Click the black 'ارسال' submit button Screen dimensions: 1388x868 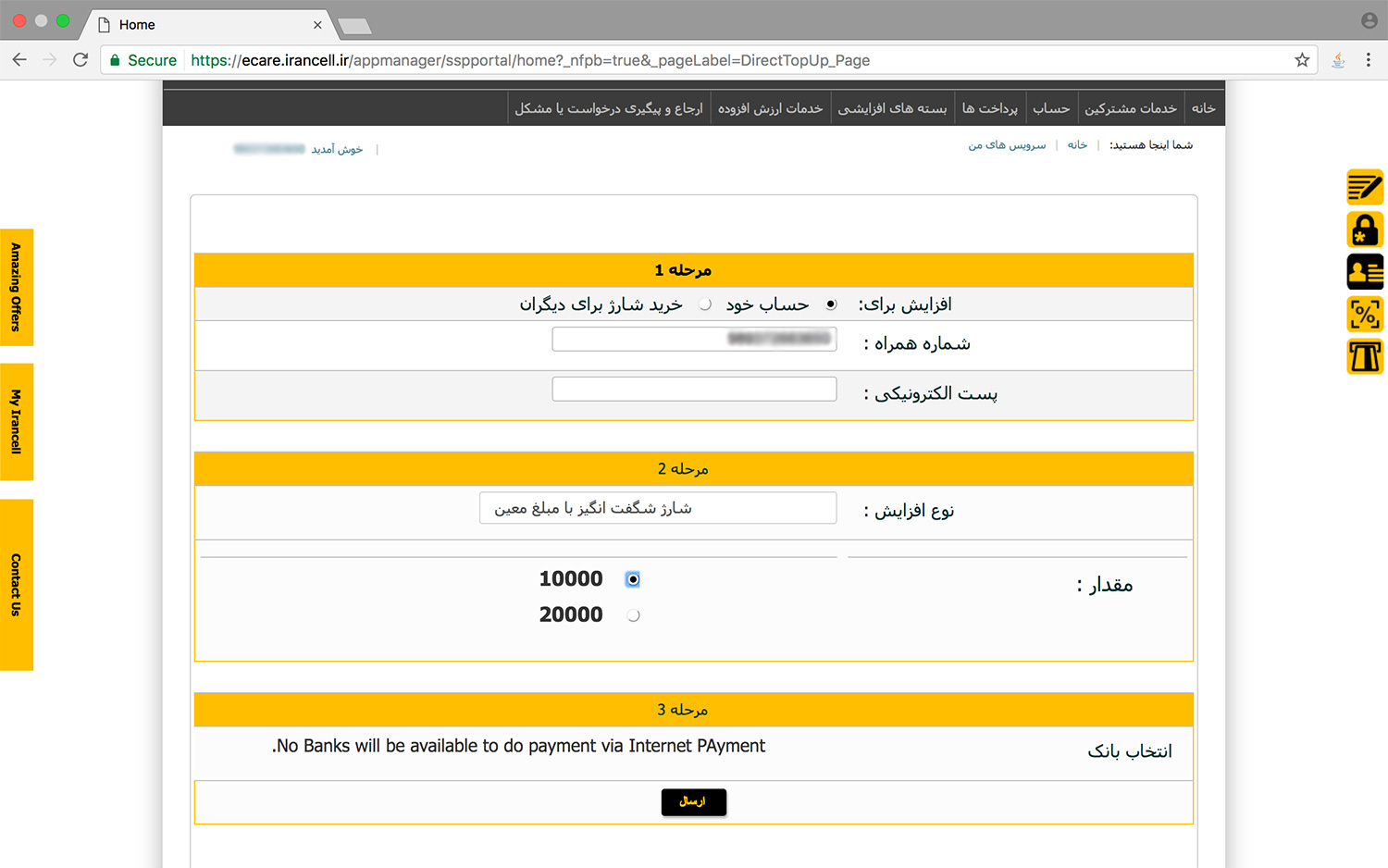(693, 801)
